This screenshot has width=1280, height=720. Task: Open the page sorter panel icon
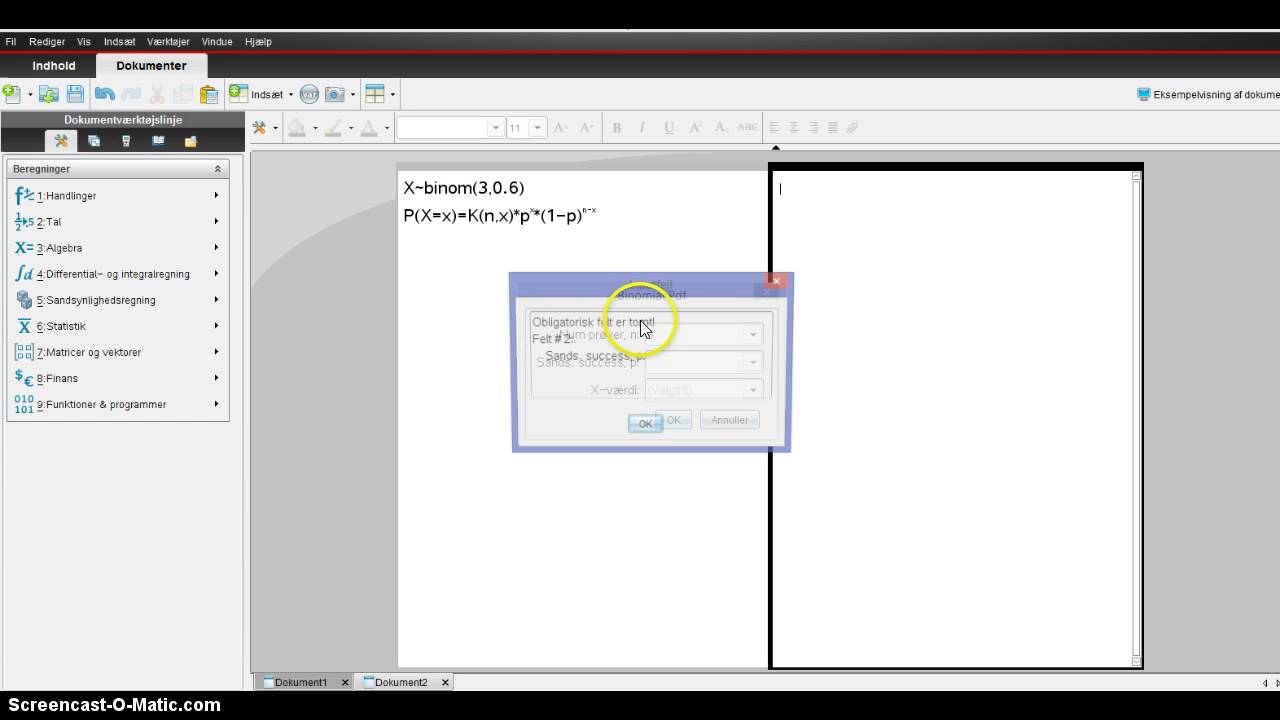94,141
